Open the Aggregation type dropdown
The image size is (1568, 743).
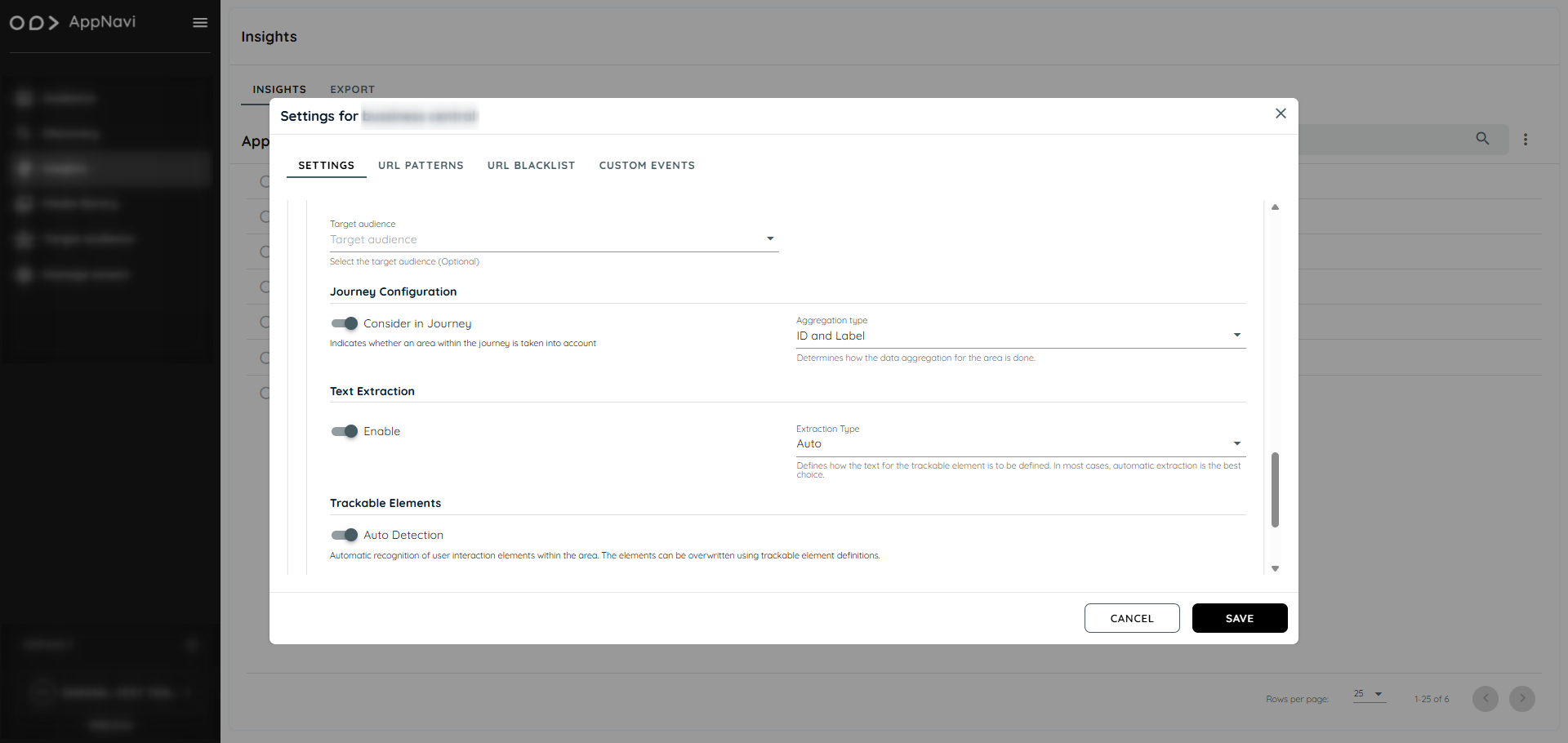click(x=1021, y=336)
